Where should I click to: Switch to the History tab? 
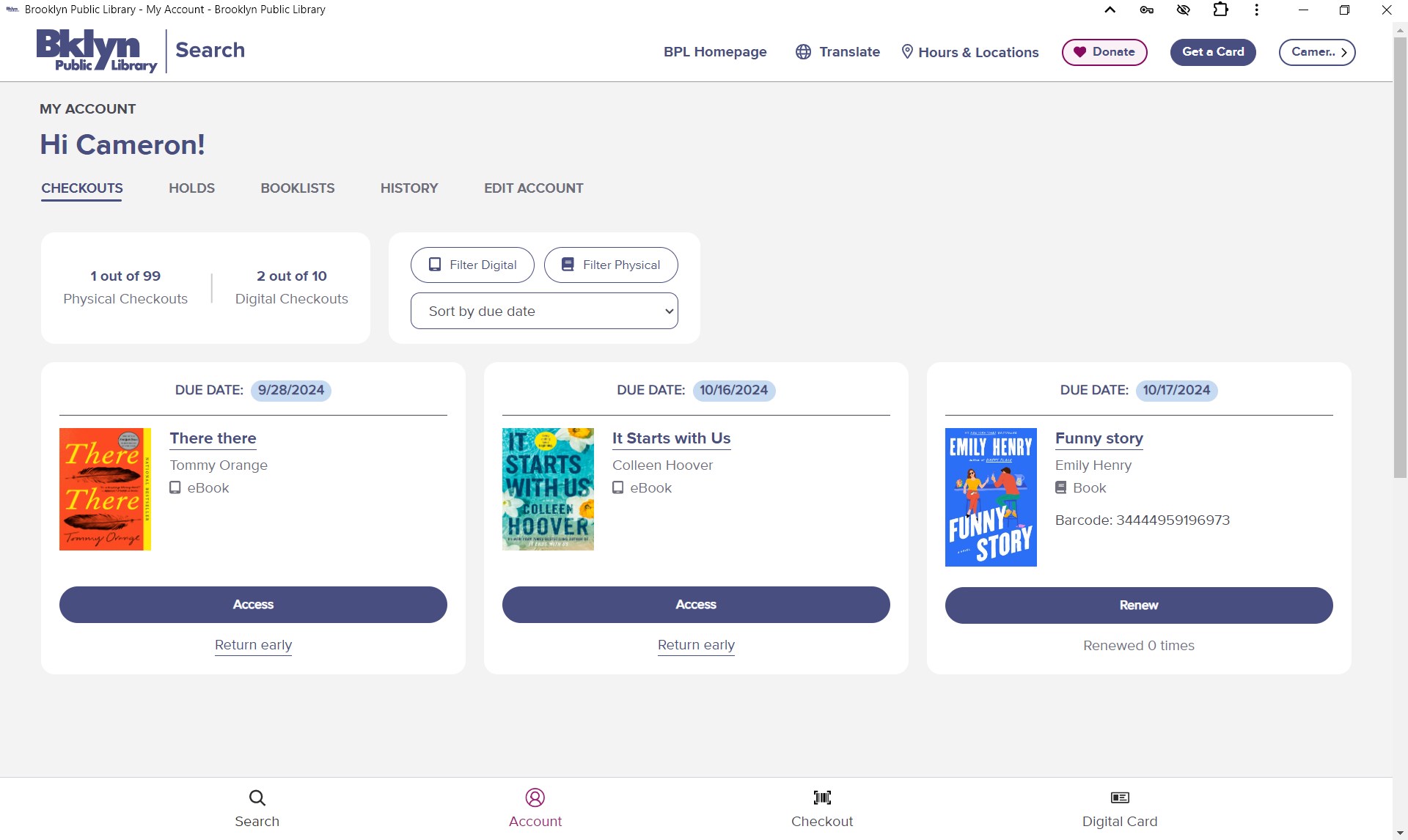[x=408, y=188]
